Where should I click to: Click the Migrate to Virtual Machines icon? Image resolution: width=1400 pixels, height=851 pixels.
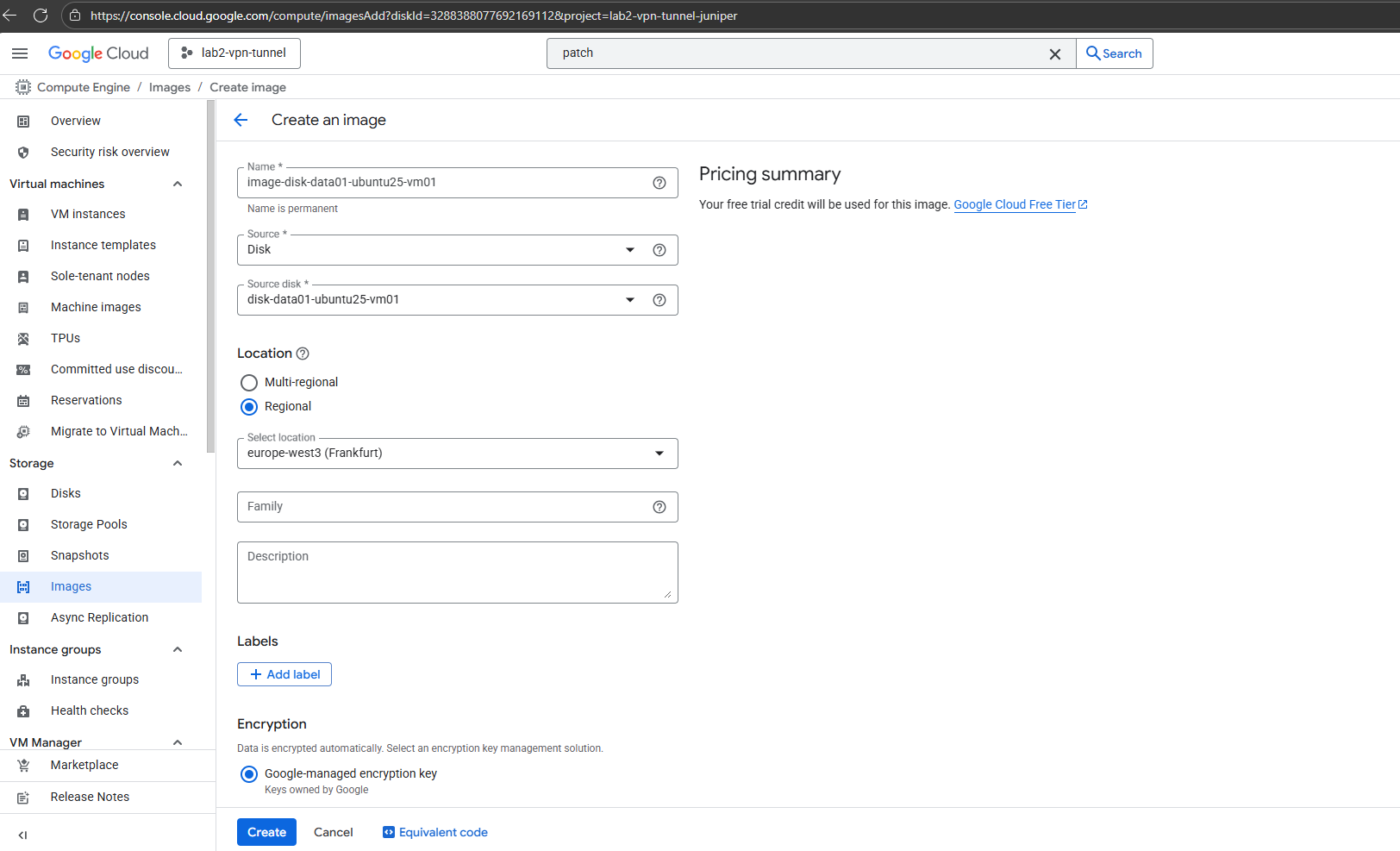(x=23, y=432)
